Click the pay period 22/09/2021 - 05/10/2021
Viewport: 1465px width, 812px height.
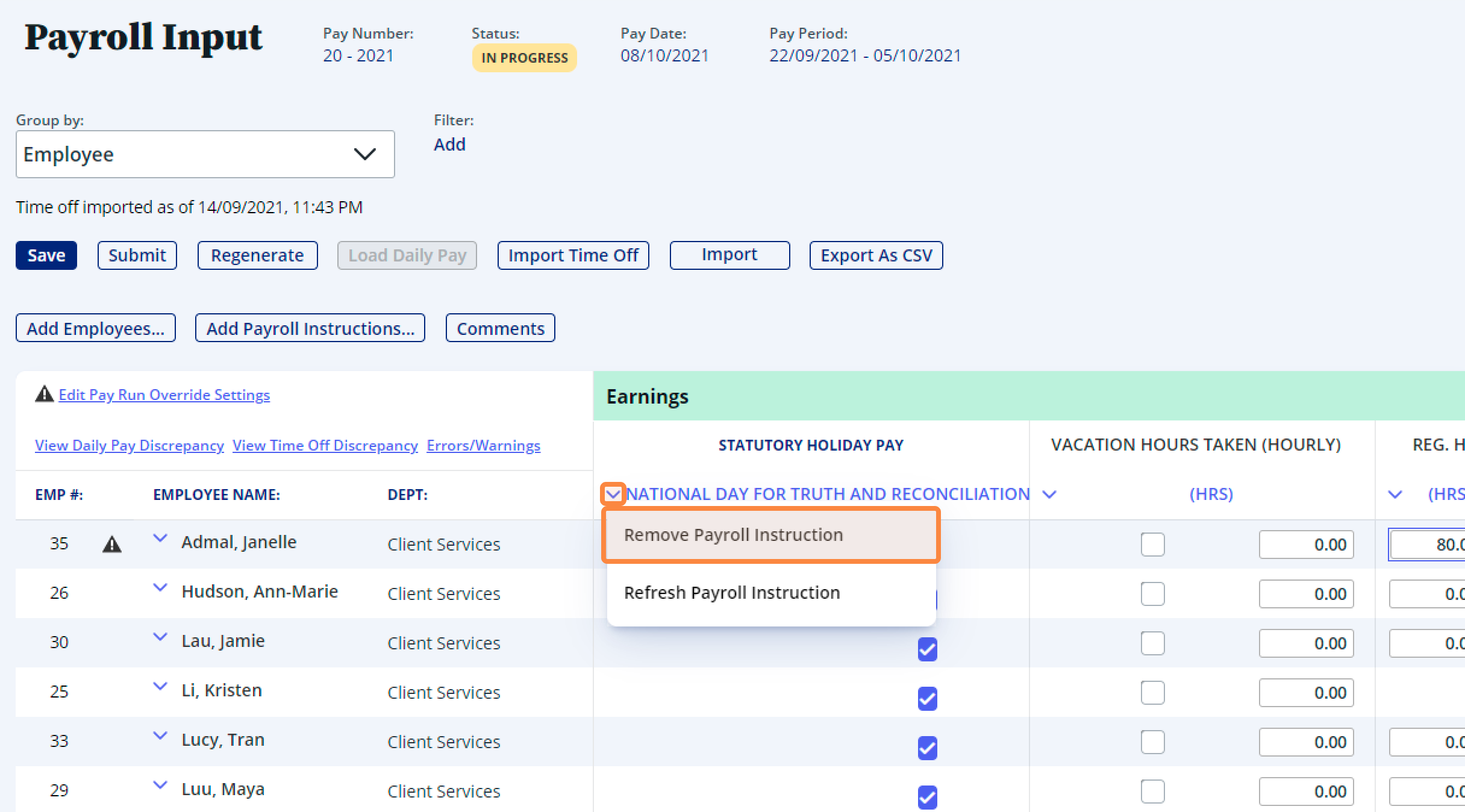[x=865, y=56]
